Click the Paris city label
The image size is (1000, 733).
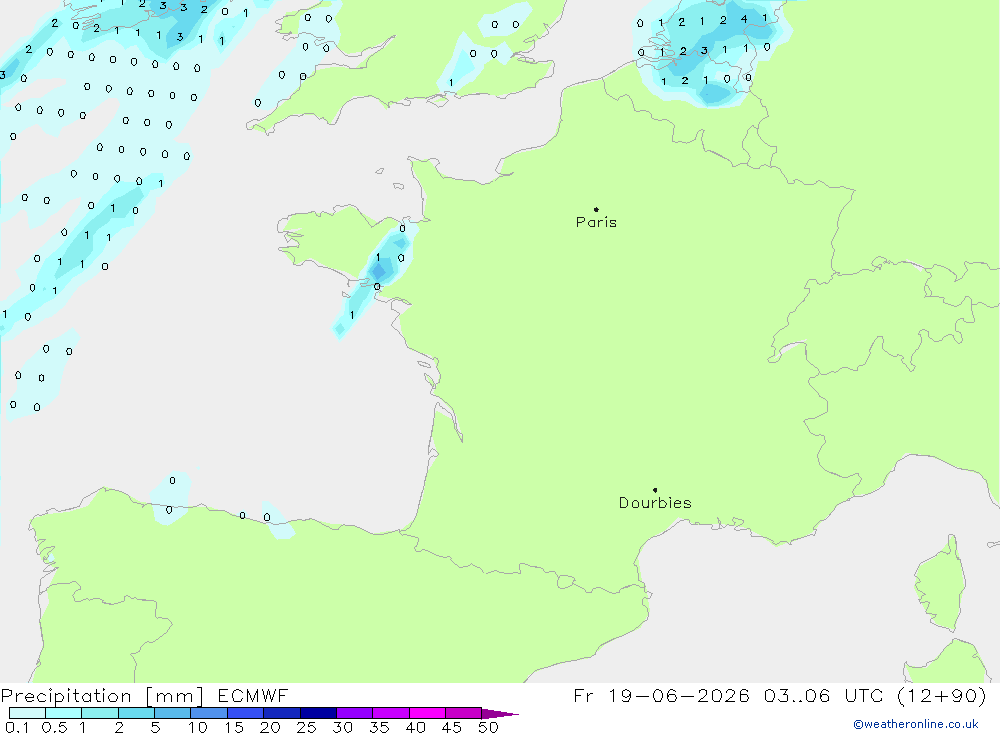click(596, 222)
